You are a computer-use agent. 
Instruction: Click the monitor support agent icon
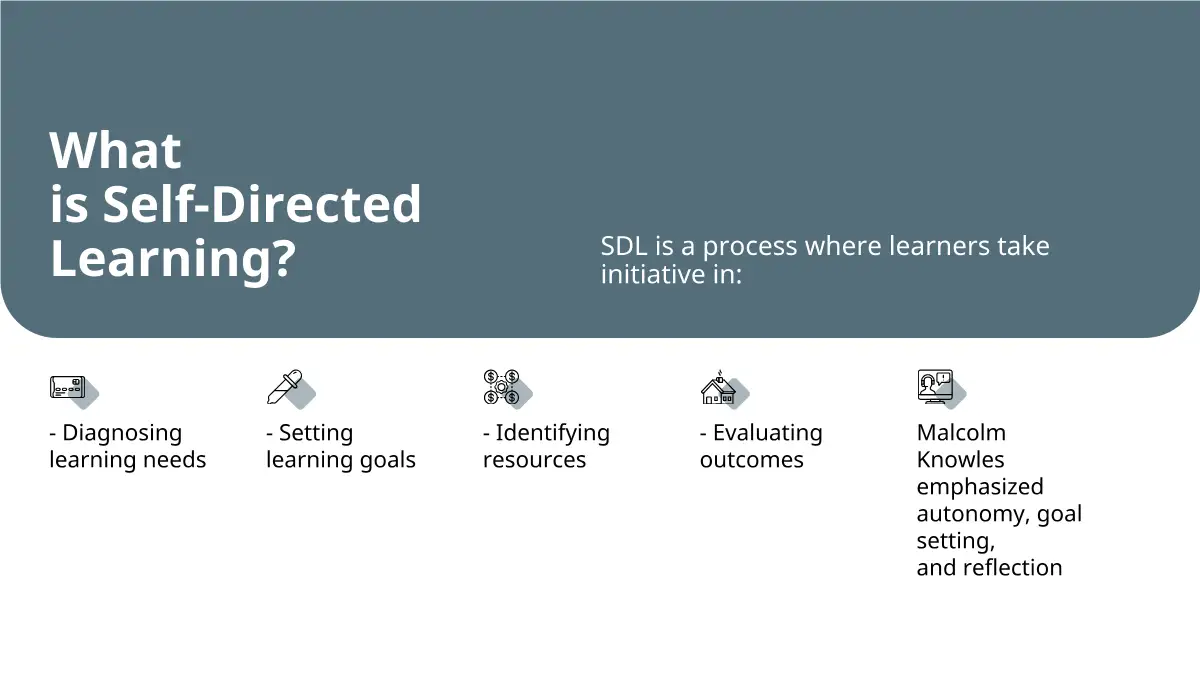935,387
